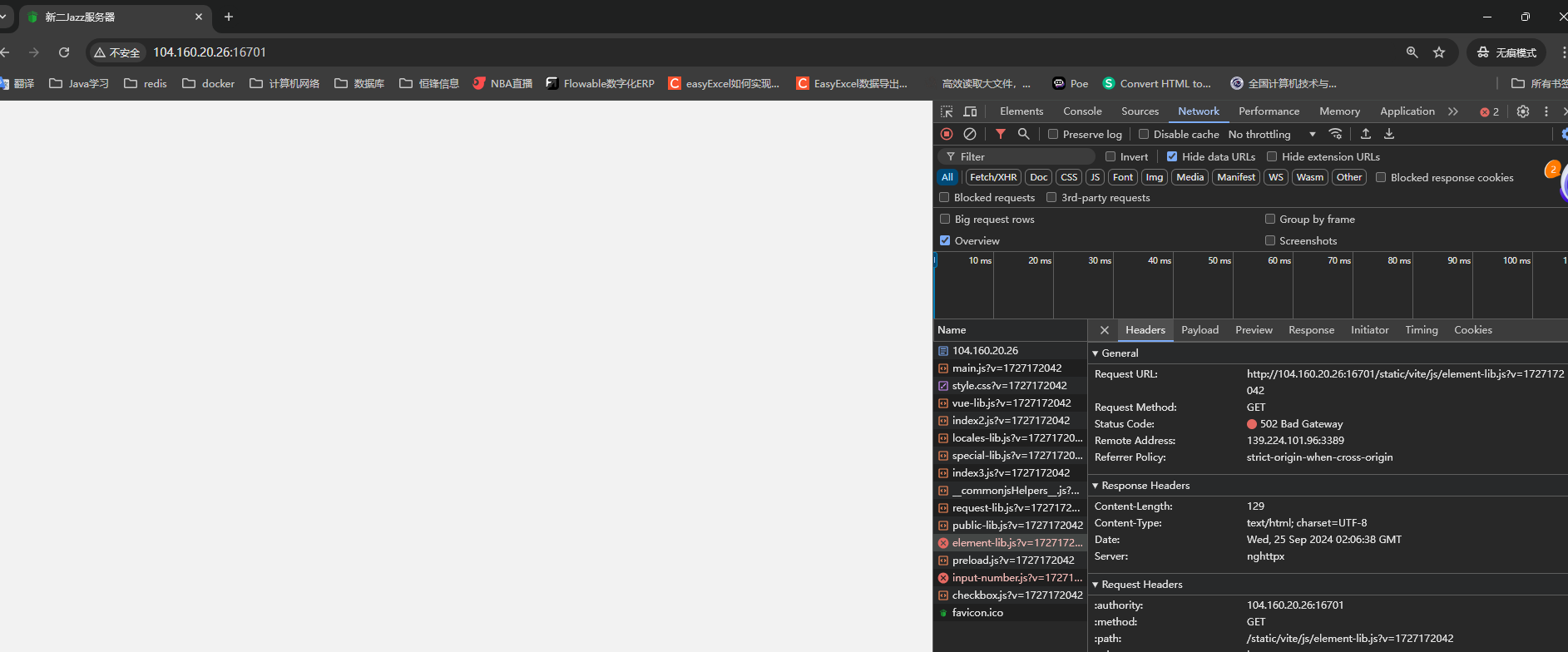Toggle the red filter funnel icon
The height and width of the screenshot is (652, 1568).
(1001, 134)
